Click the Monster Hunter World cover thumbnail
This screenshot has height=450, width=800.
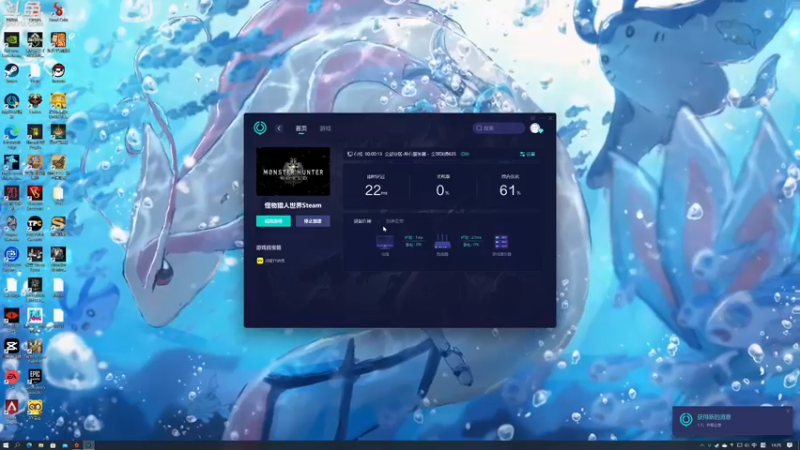293,171
